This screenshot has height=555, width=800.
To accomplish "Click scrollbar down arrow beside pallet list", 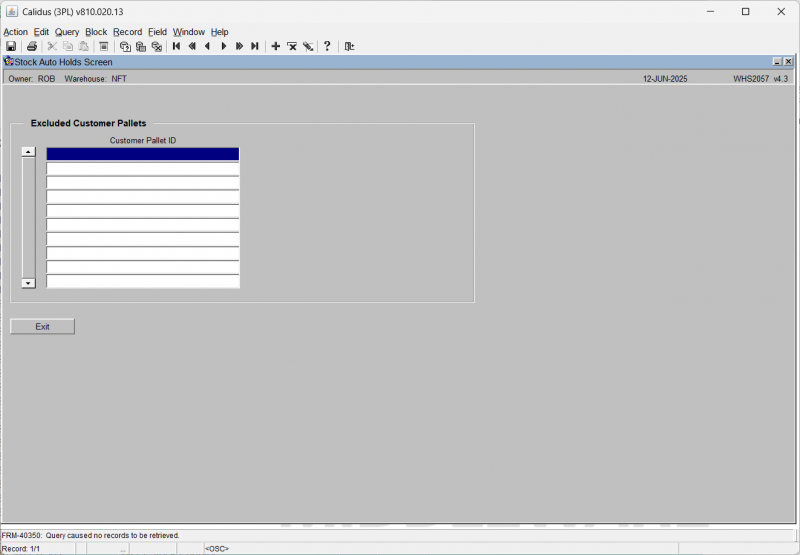I will point(29,283).
